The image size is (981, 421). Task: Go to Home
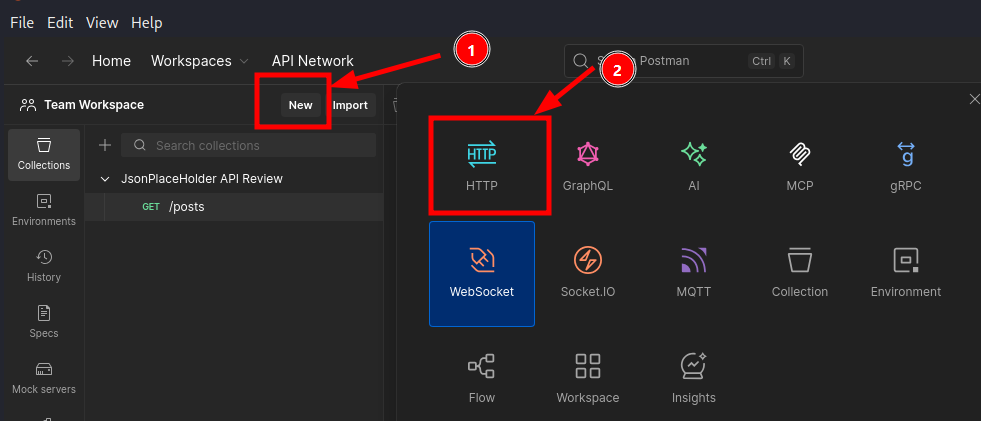pos(111,61)
